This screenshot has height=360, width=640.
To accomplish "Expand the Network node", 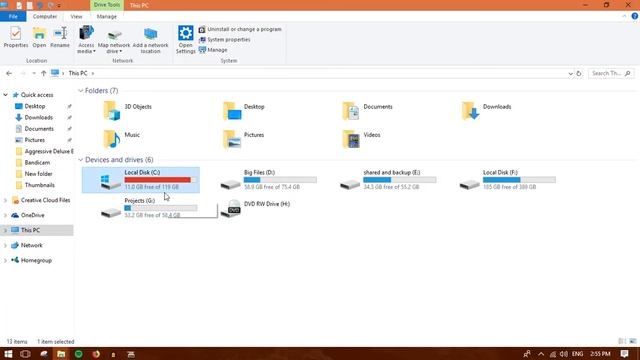I will pyautogui.click(x=5, y=245).
